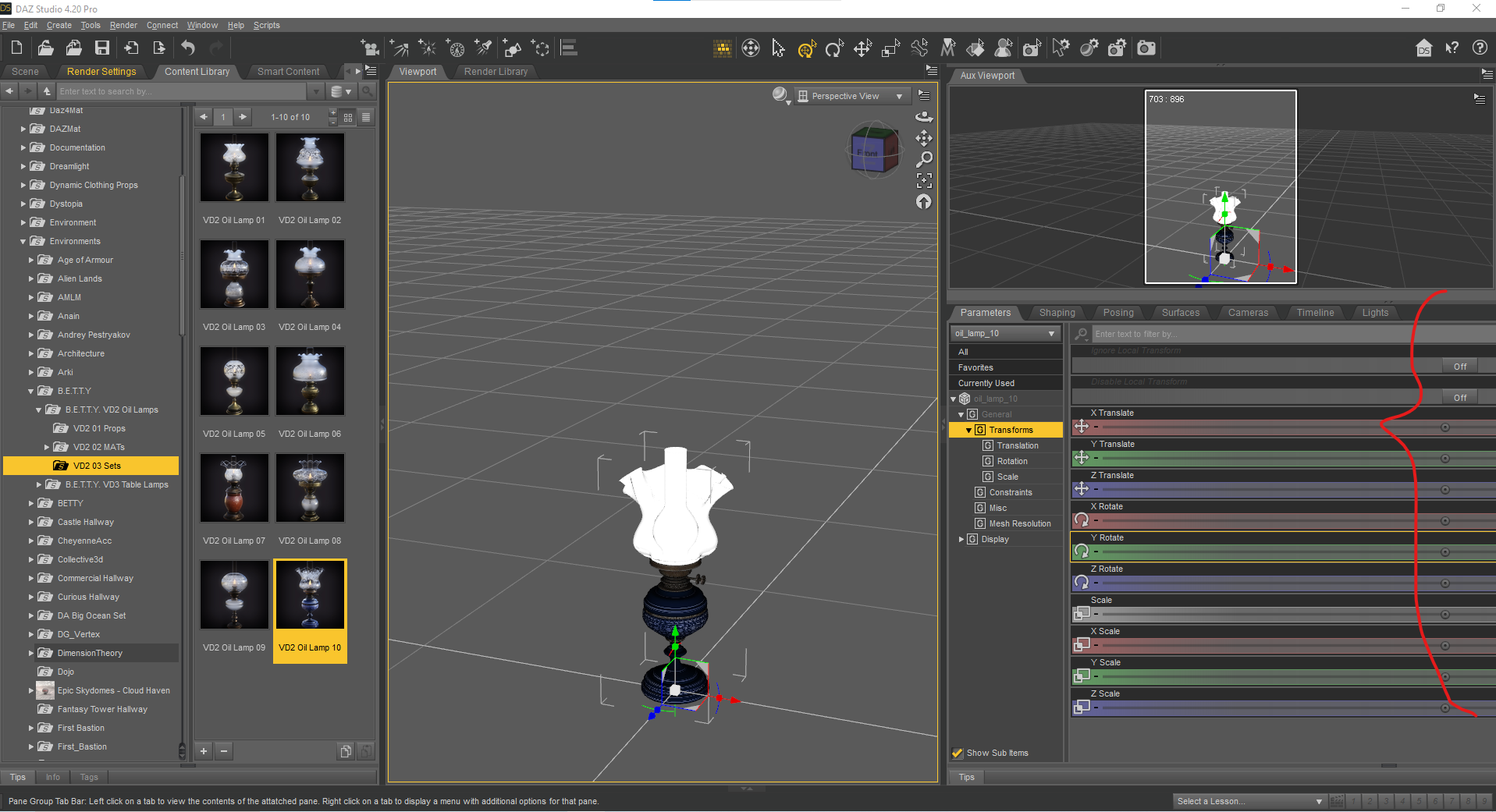Open the Scripts menu
The height and width of the screenshot is (812, 1496).
click(x=266, y=25)
